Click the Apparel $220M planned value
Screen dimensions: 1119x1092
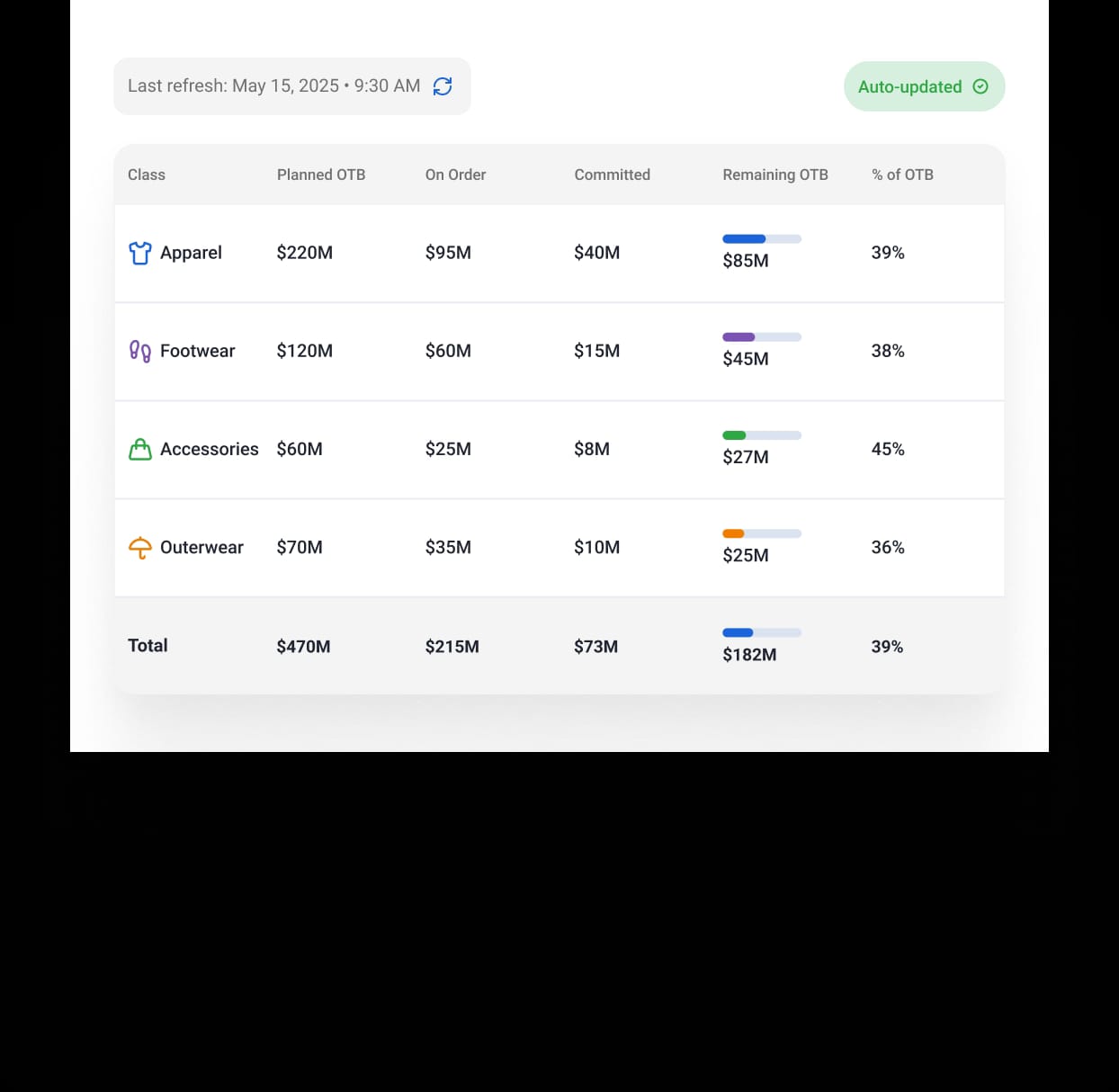(x=305, y=253)
